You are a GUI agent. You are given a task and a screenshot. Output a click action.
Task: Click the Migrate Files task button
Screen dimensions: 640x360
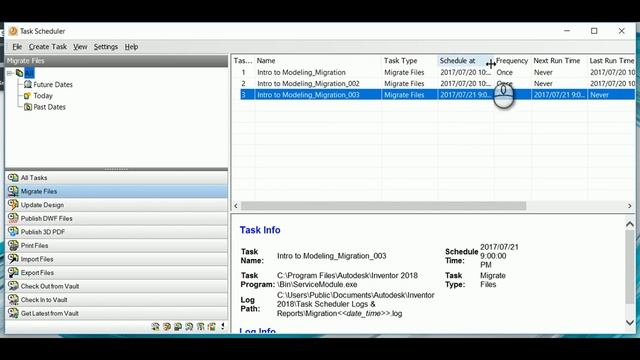coord(116,191)
